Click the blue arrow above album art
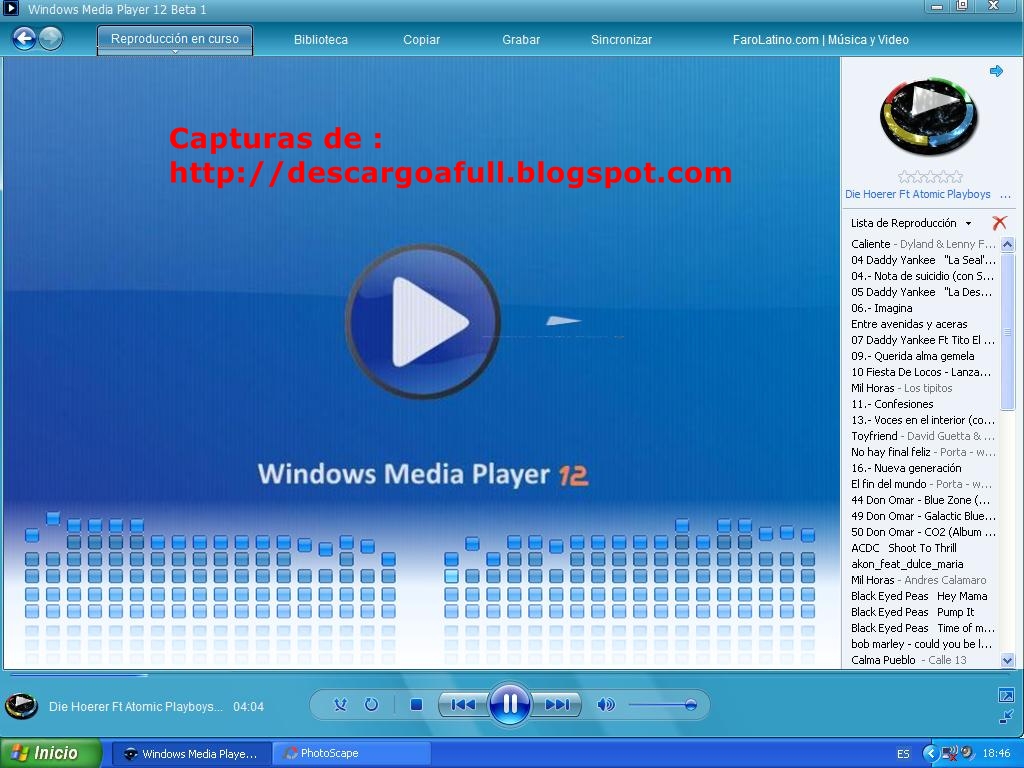 996,71
